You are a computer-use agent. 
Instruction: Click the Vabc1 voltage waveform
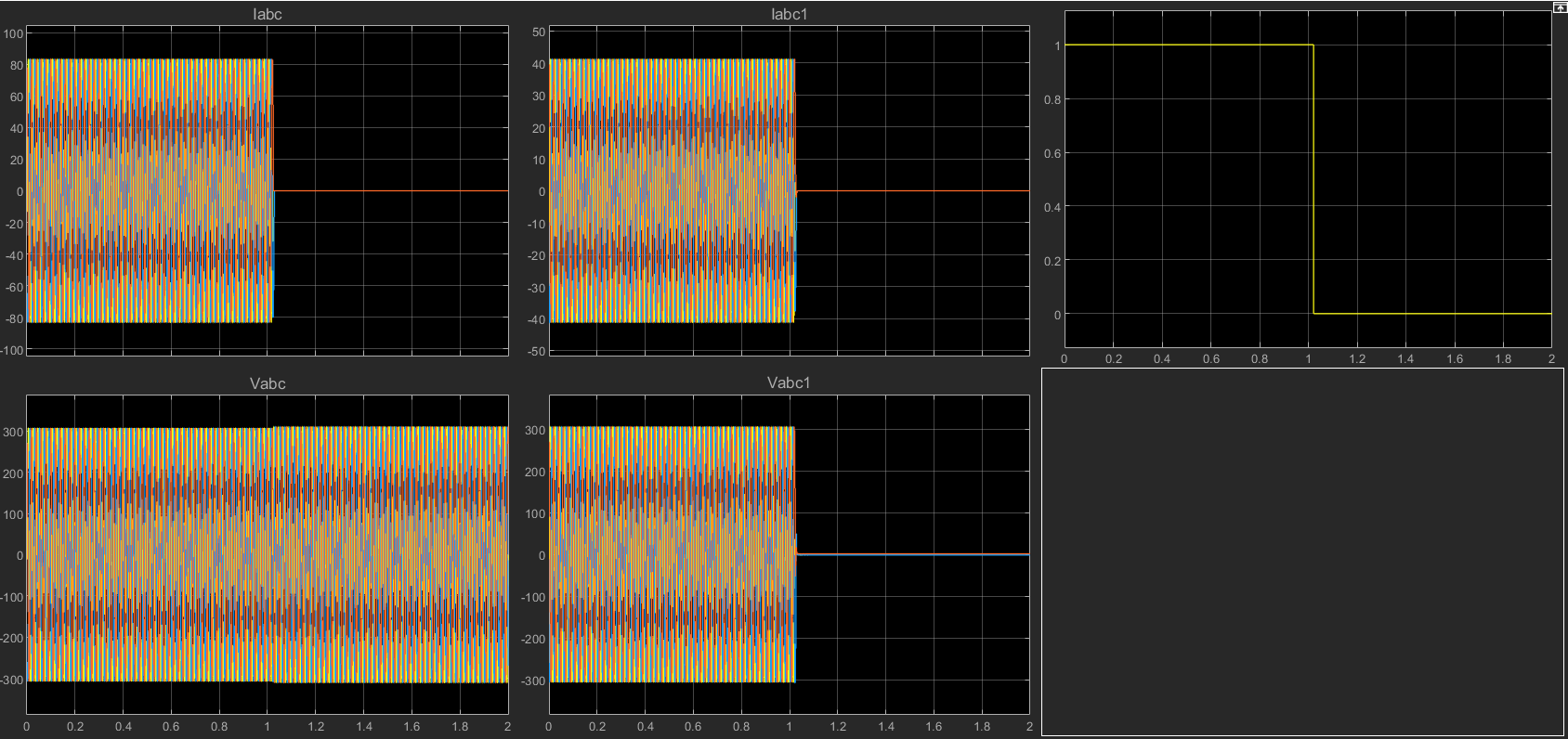pos(672,555)
